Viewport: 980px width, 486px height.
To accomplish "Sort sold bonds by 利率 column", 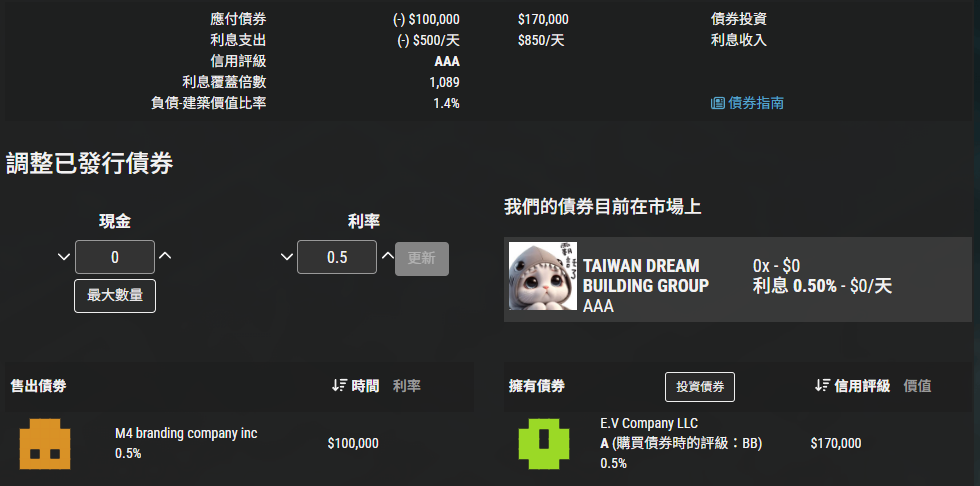I will (407, 386).
